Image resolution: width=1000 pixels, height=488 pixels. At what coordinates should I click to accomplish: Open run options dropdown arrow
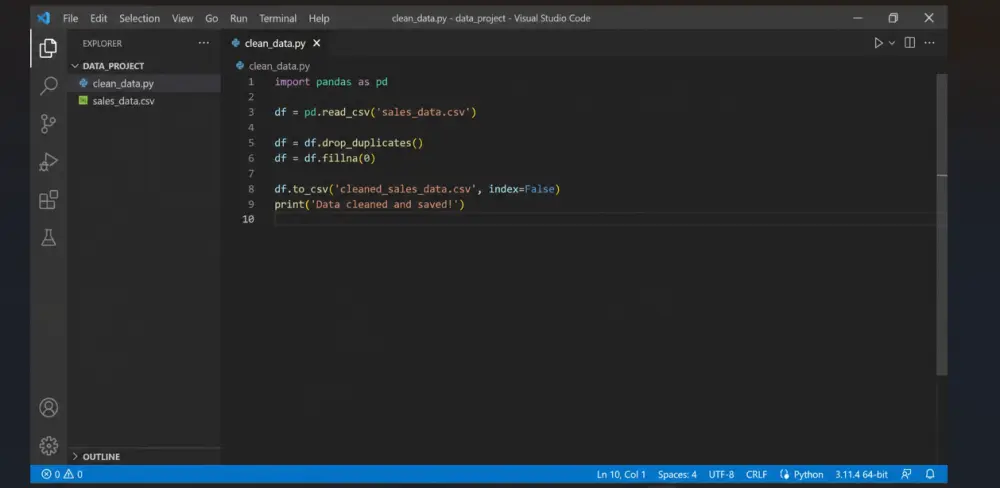892,43
